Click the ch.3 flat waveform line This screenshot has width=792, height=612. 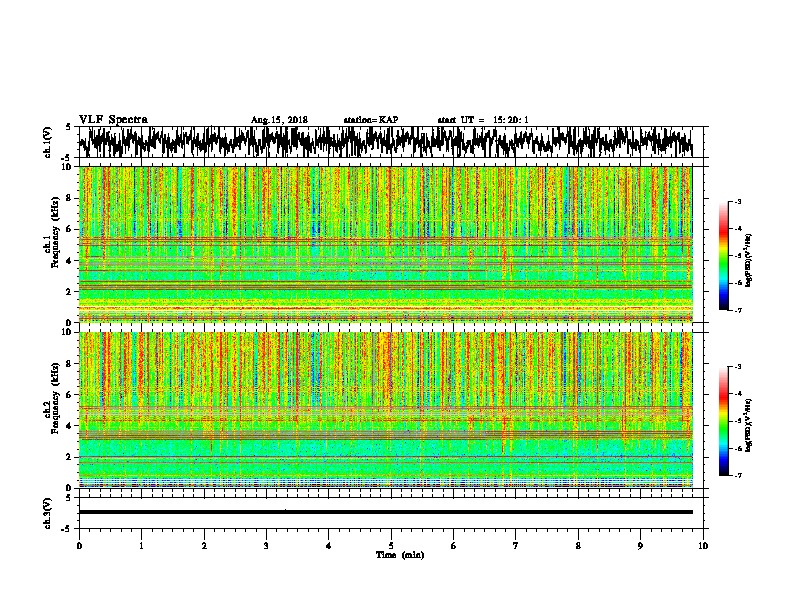[x=385, y=512]
